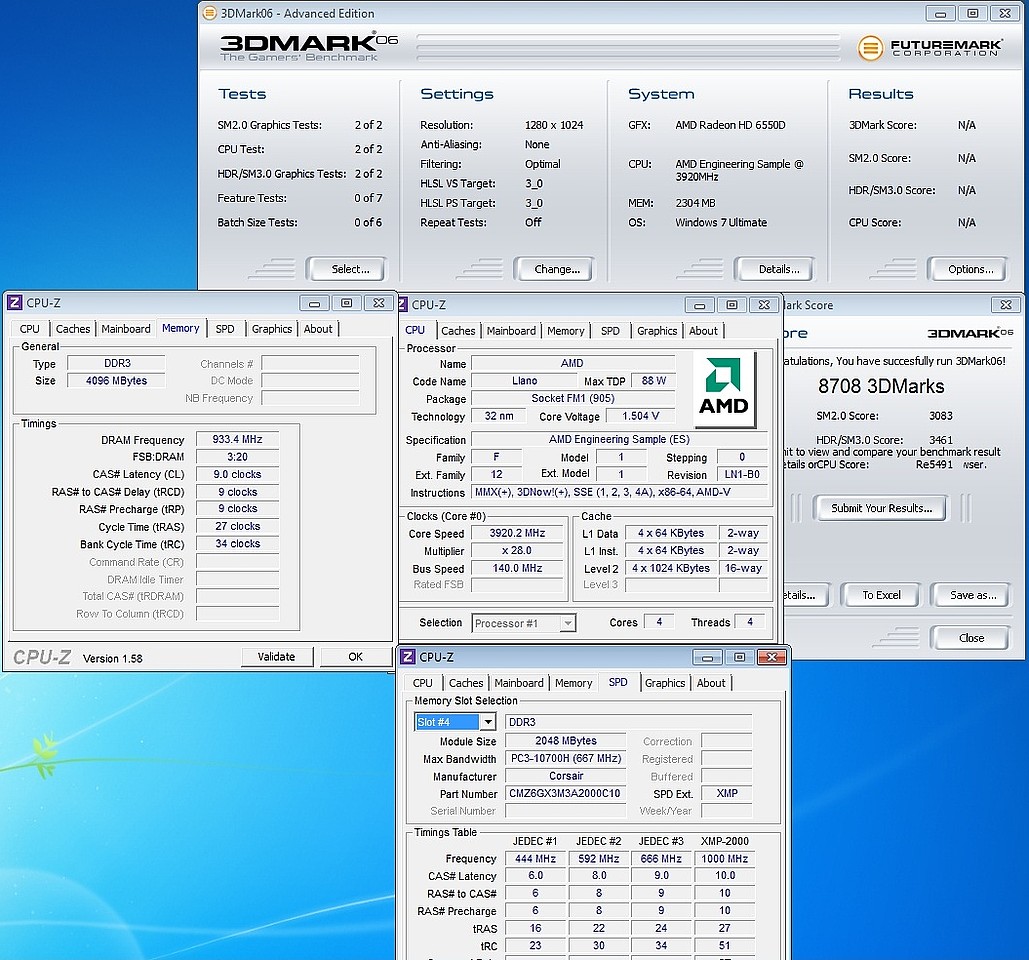
Task: Click Options... button under Results
Action: click(967, 269)
